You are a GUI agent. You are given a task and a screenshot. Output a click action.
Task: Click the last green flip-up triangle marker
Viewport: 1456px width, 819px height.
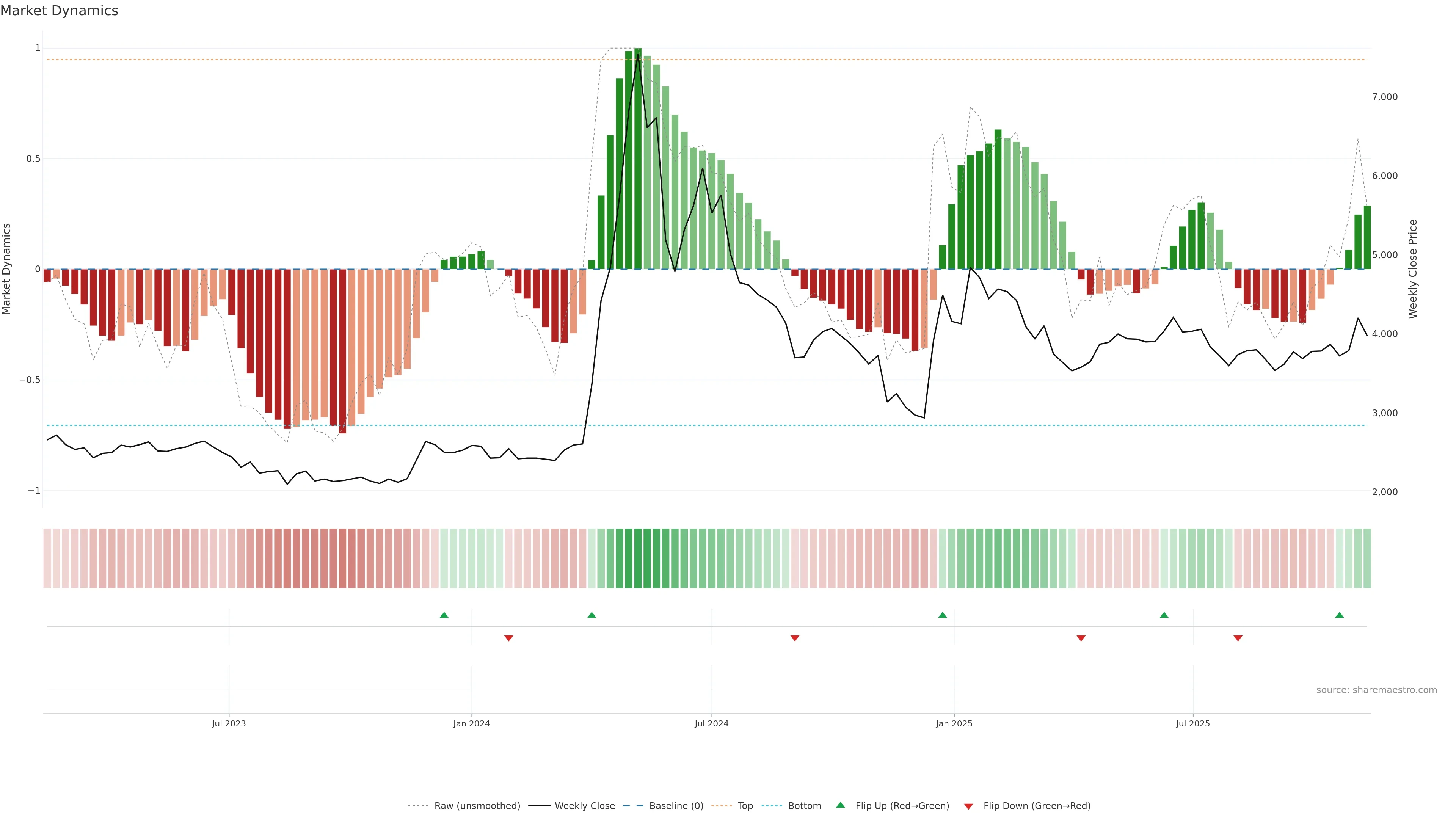1339,615
